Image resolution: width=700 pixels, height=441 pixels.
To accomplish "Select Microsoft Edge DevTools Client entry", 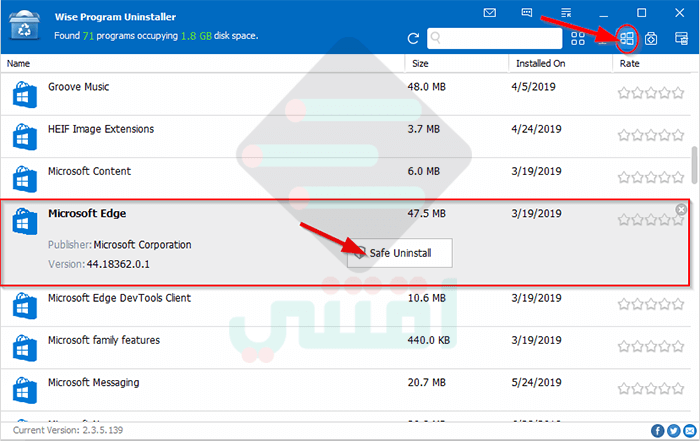I will coord(119,298).
